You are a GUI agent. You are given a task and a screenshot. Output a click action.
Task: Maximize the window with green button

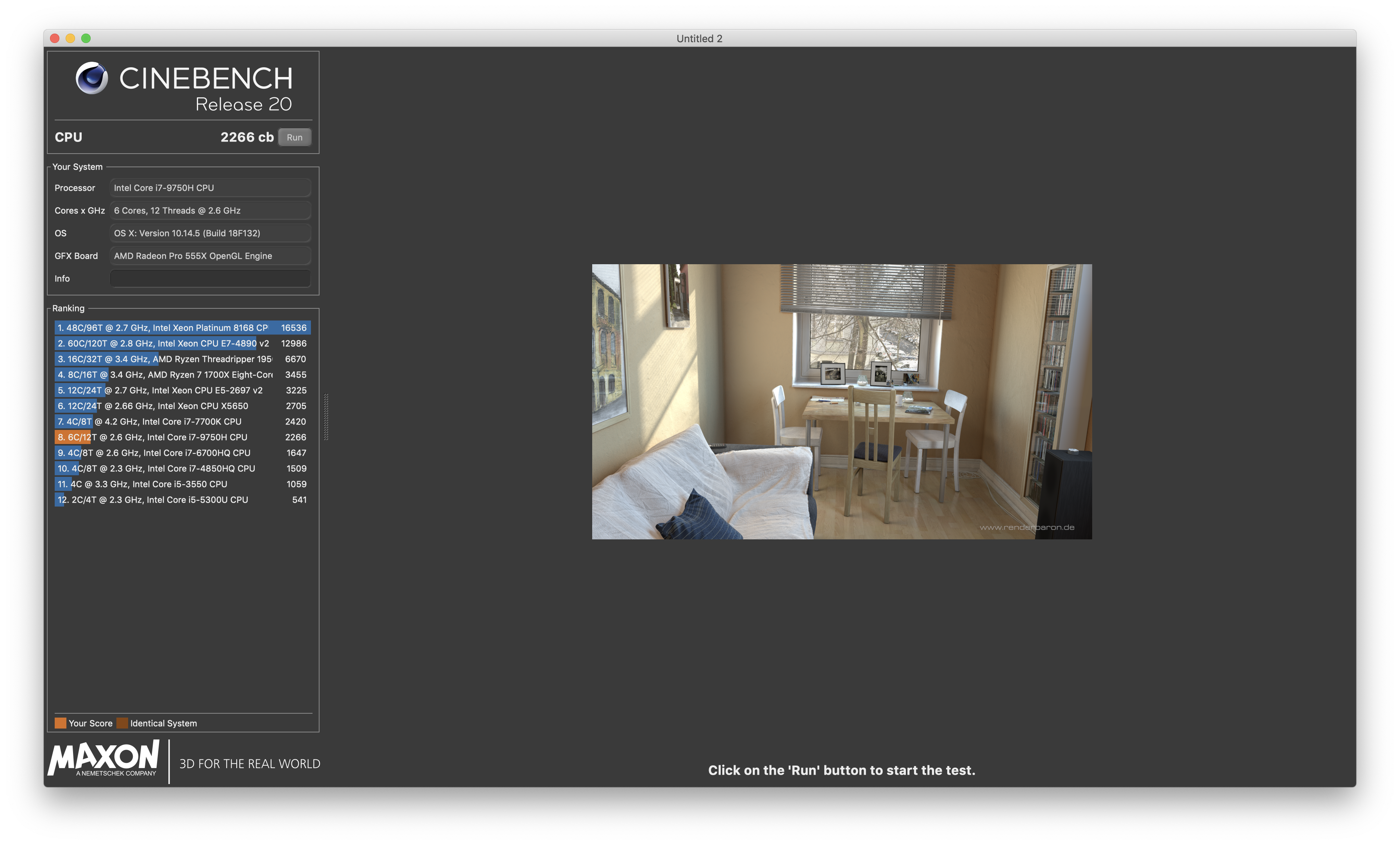(x=86, y=38)
